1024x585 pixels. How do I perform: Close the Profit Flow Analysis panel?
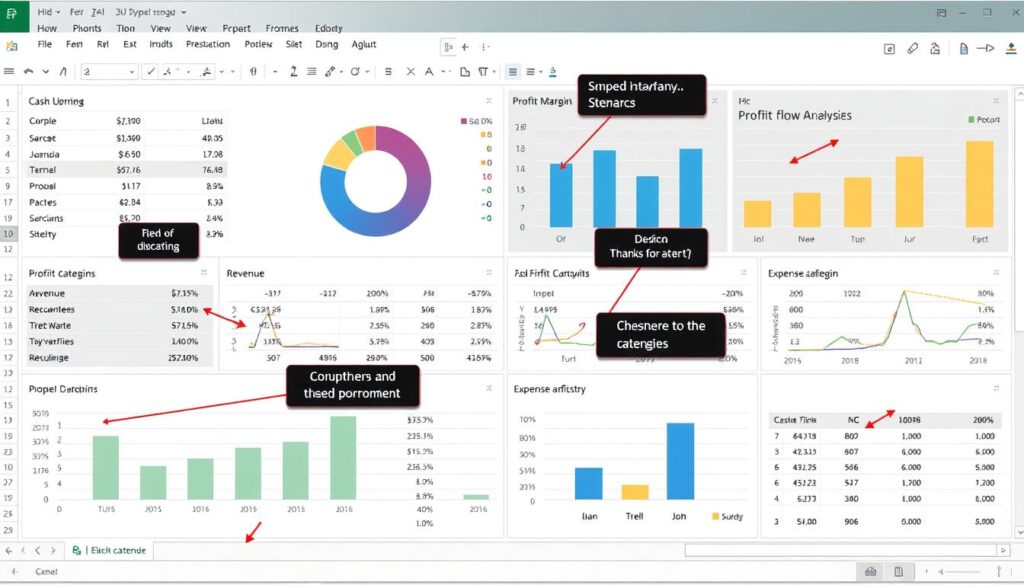(x=994, y=100)
